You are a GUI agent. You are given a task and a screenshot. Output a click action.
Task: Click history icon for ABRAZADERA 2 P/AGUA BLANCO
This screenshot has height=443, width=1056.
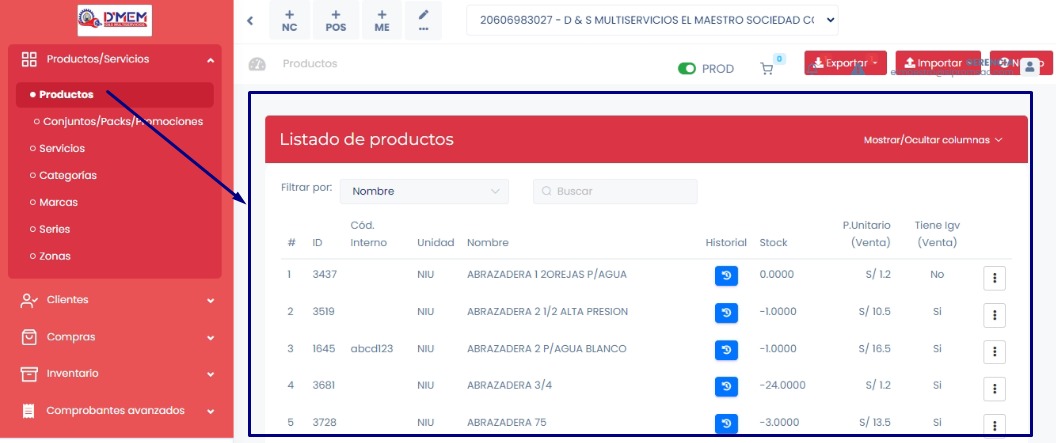726,350
